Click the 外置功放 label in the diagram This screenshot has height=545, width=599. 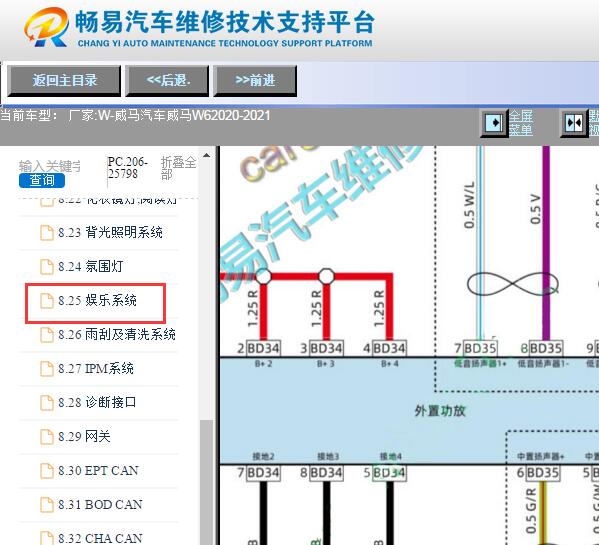click(440, 411)
